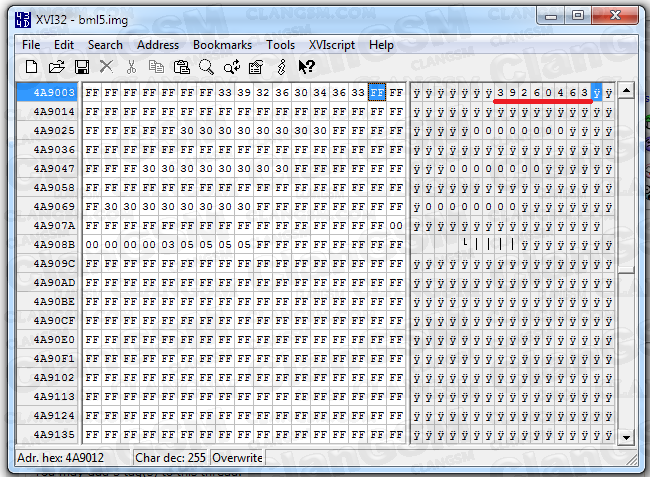Click the scrollbar down arrow
This screenshot has width=650, height=477.
(626, 437)
